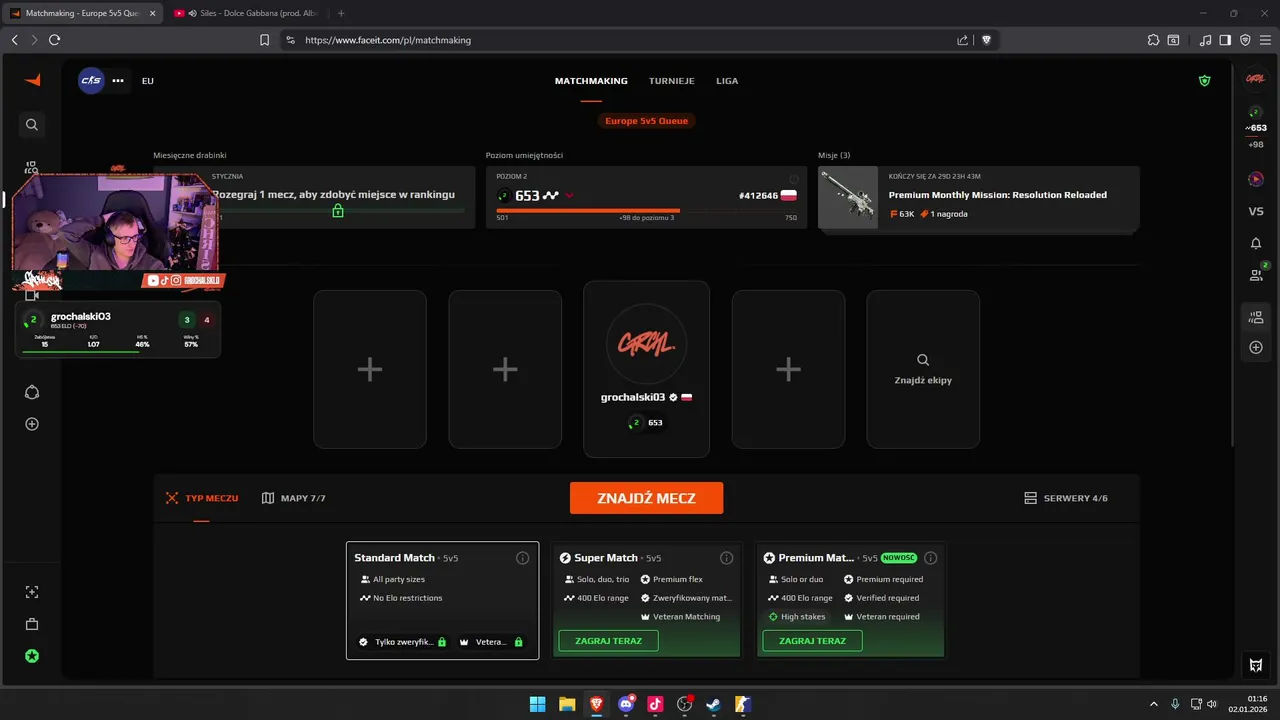The image size is (1280, 720).
Task: Click the ZNAJDŹ MECZ button
Action: click(x=646, y=498)
